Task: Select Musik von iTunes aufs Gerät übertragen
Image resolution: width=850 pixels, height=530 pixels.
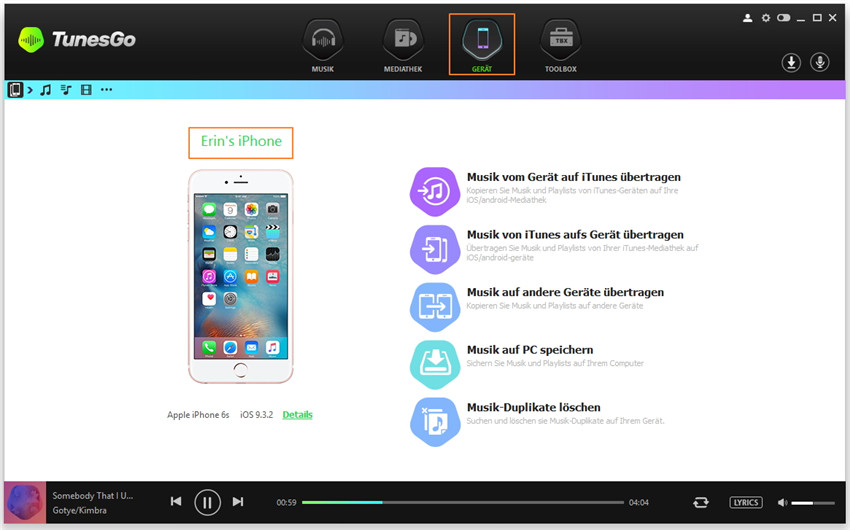Action: point(575,235)
